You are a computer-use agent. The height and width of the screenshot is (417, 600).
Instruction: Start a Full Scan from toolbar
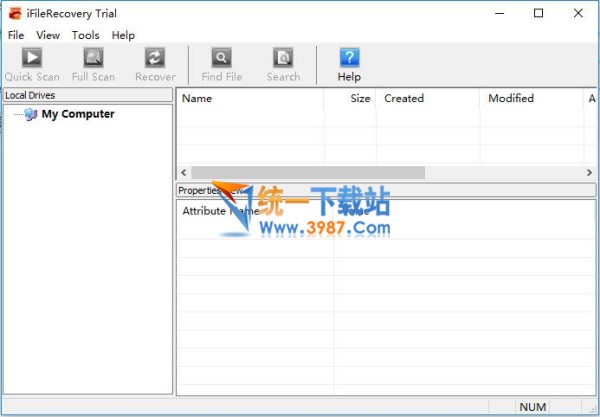pyautogui.click(x=93, y=58)
